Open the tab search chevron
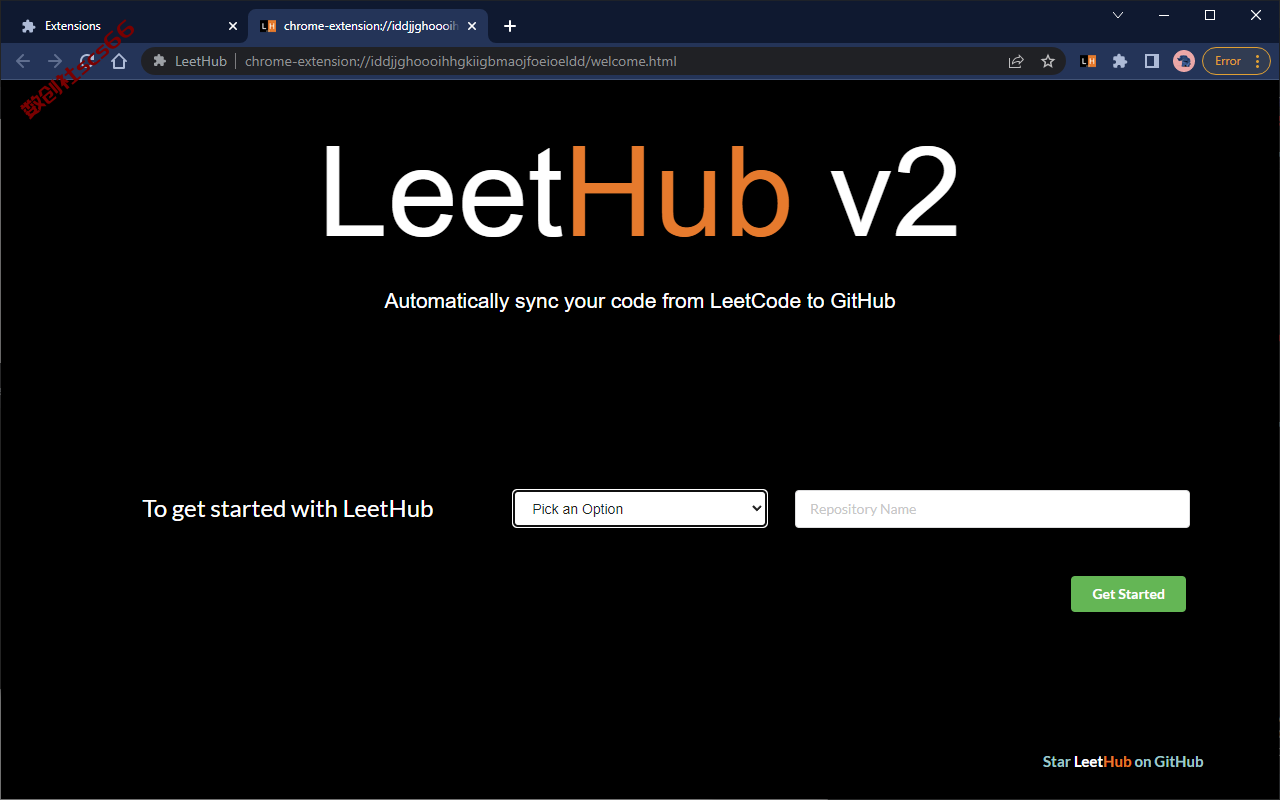Screen dimensions: 1280x800 click(1118, 15)
